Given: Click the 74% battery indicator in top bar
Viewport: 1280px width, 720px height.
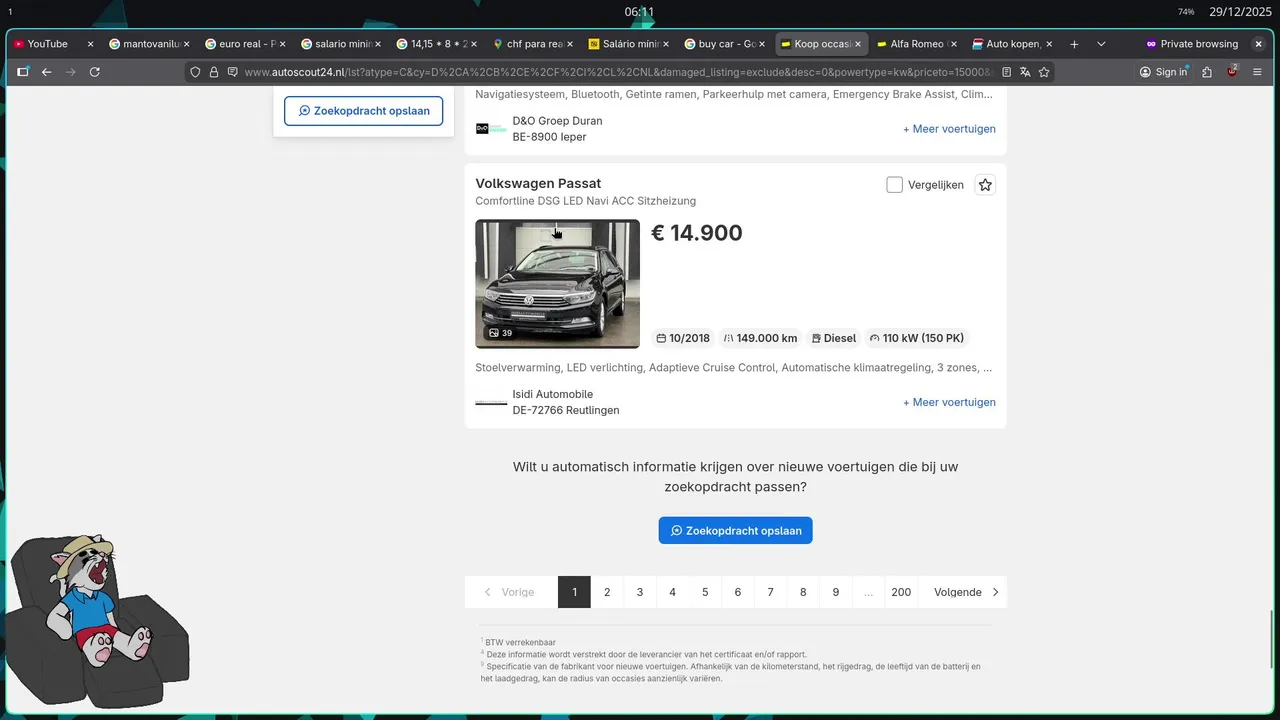Looking at the screenshot, I should (1186, 12).
